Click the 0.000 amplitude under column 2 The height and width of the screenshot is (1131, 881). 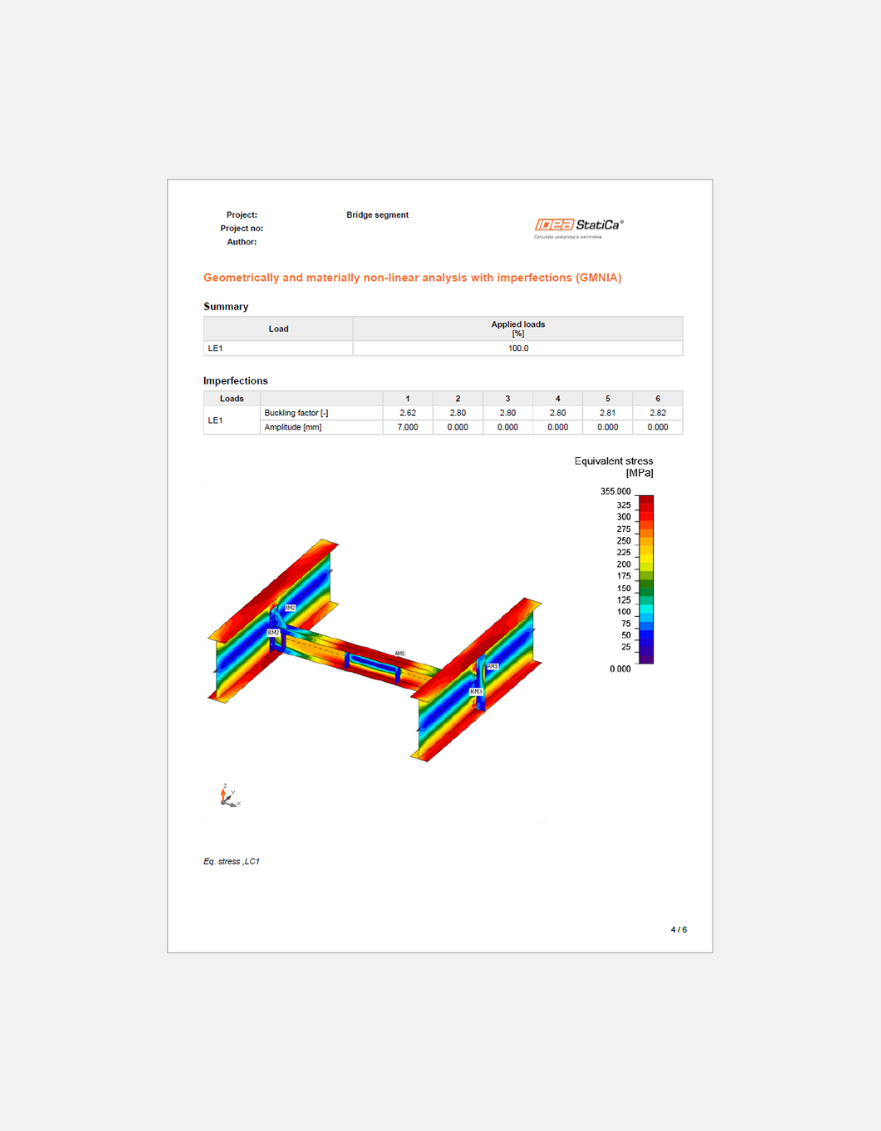point(457,427)
